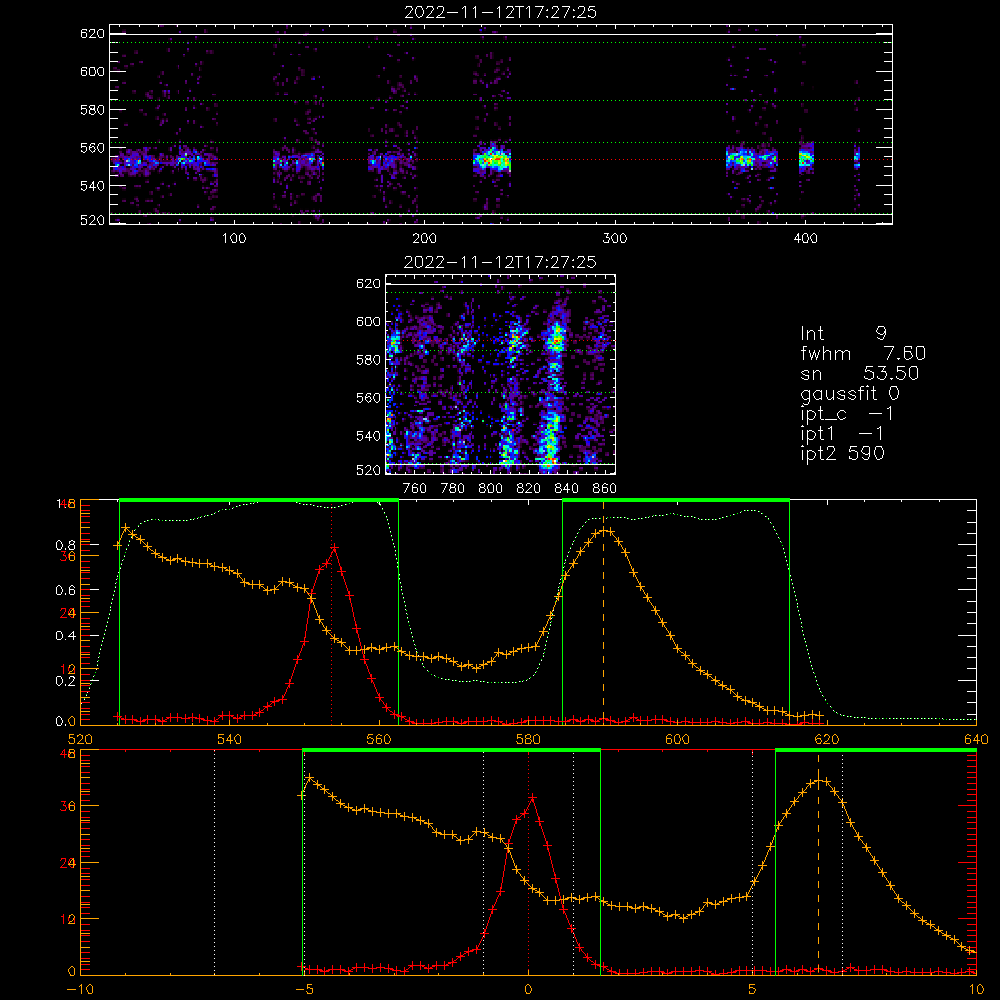This screenshot has width=1000, height=1000.
Task: Click y-axis label 540 on top spectrogram
Action: click(x=92, y=186)
